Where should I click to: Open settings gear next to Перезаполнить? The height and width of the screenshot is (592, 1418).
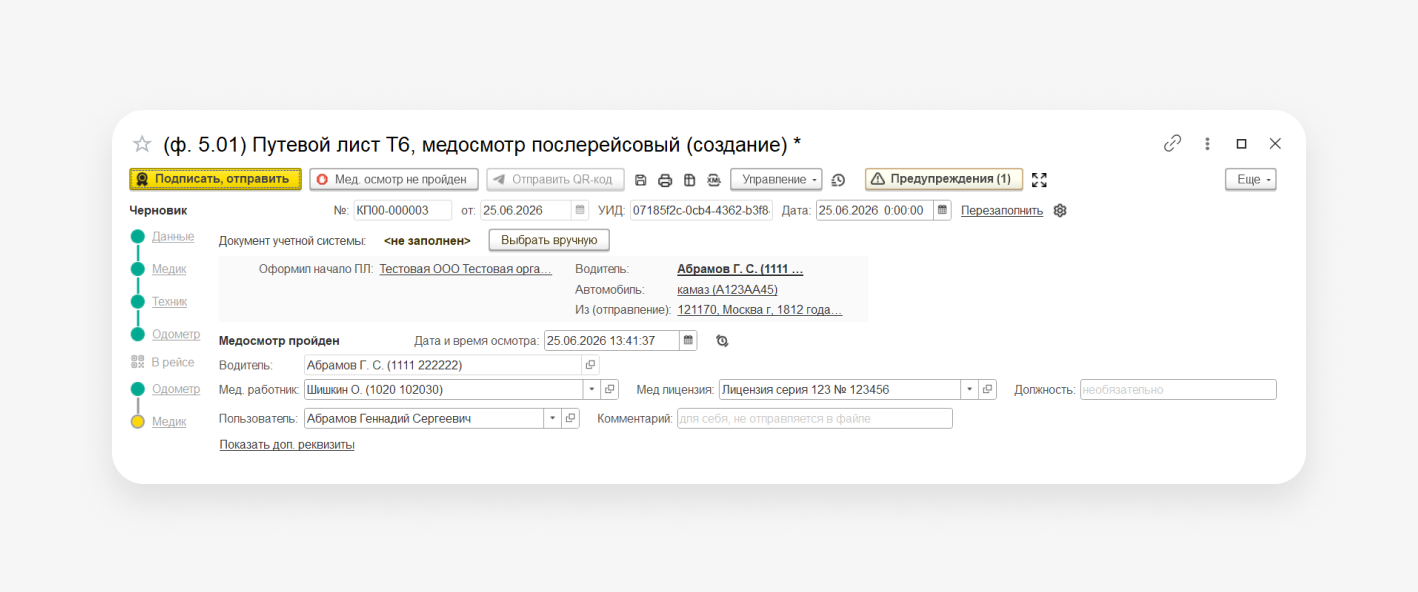click(1060, 210)
